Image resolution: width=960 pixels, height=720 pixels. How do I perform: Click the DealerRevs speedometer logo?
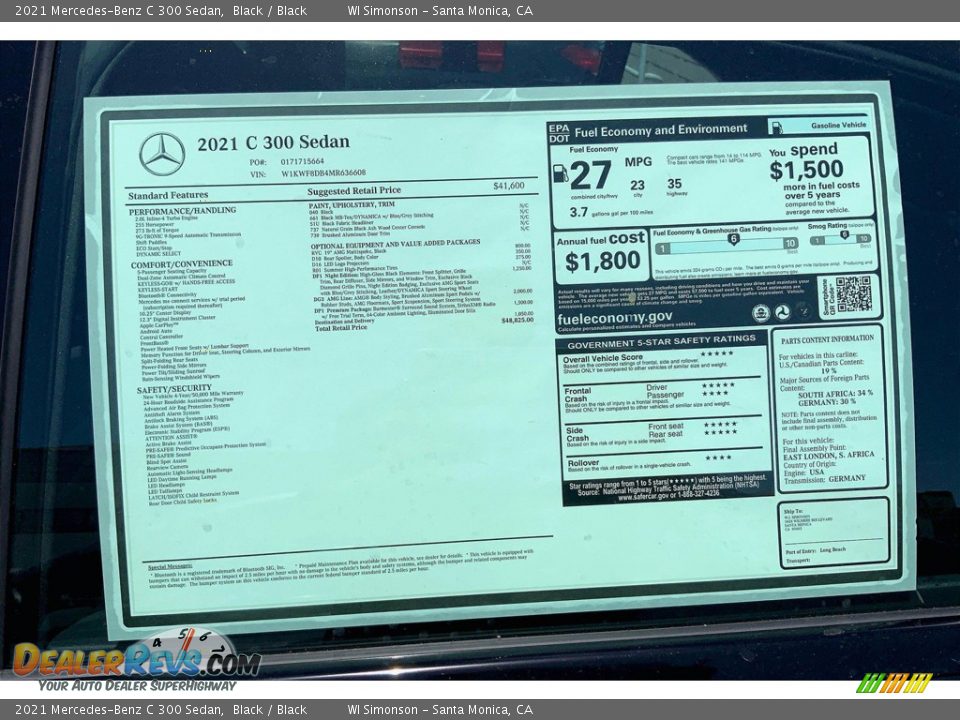click(185, 650)
